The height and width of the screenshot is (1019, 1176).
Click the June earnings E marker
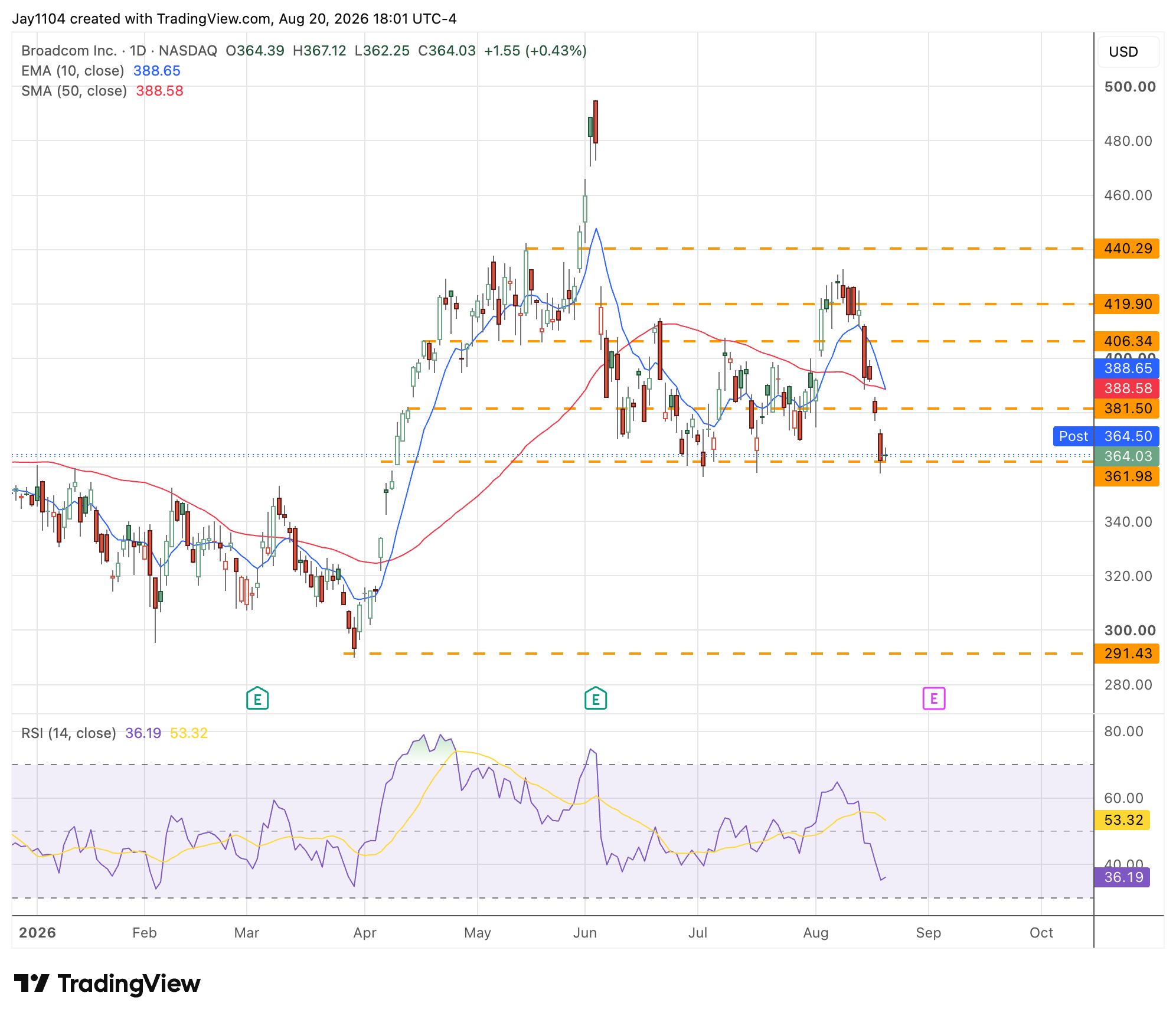pos(596,699)
